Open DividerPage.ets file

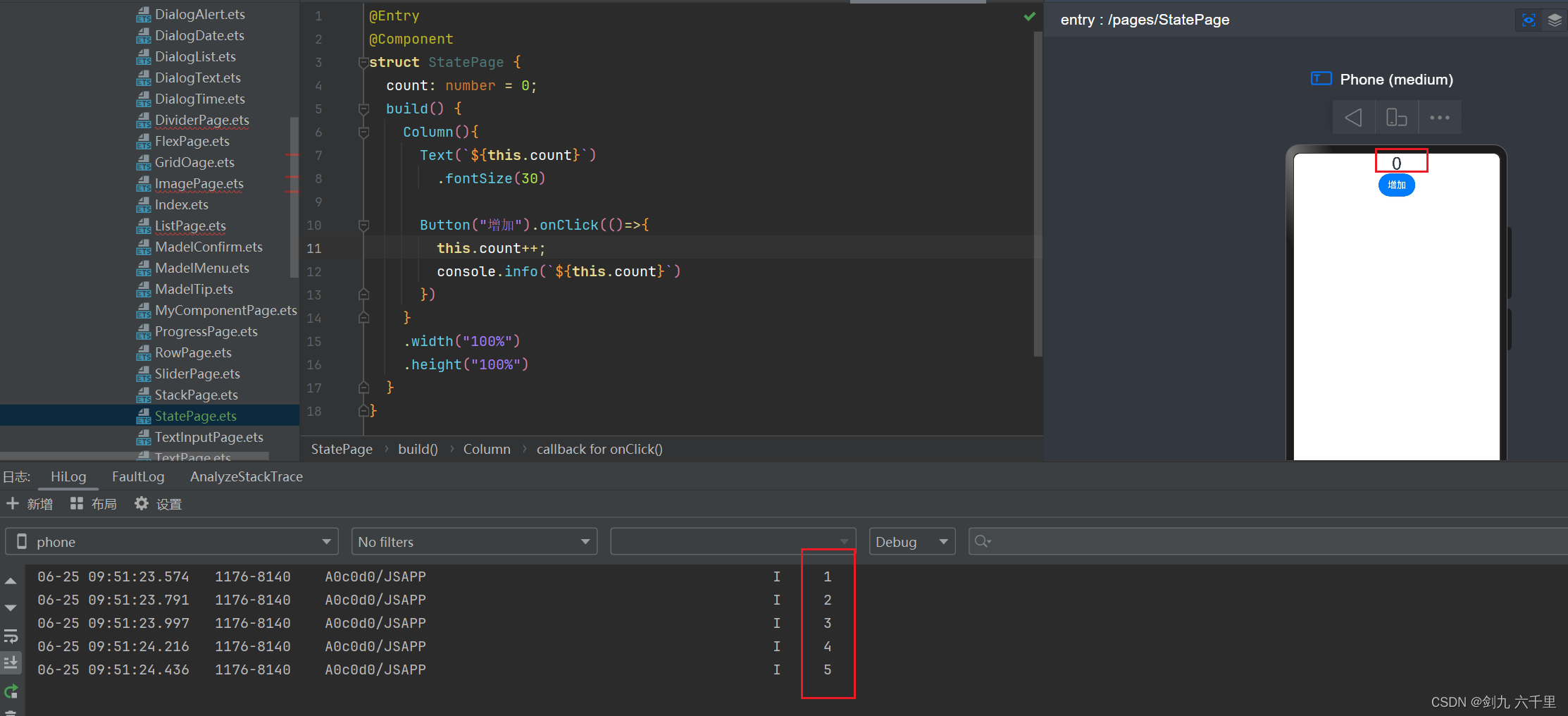202,120
